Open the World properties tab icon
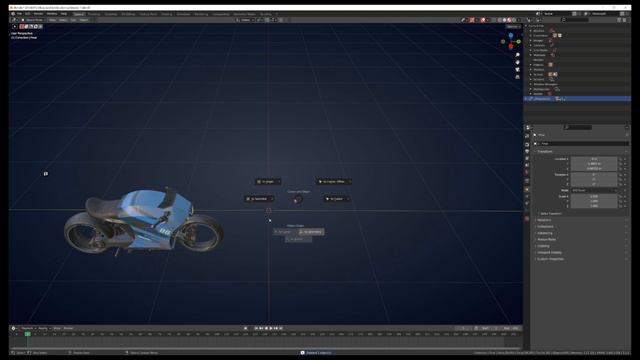The height and width of the screenshot is (360, 640). click(x=527, y=172)
